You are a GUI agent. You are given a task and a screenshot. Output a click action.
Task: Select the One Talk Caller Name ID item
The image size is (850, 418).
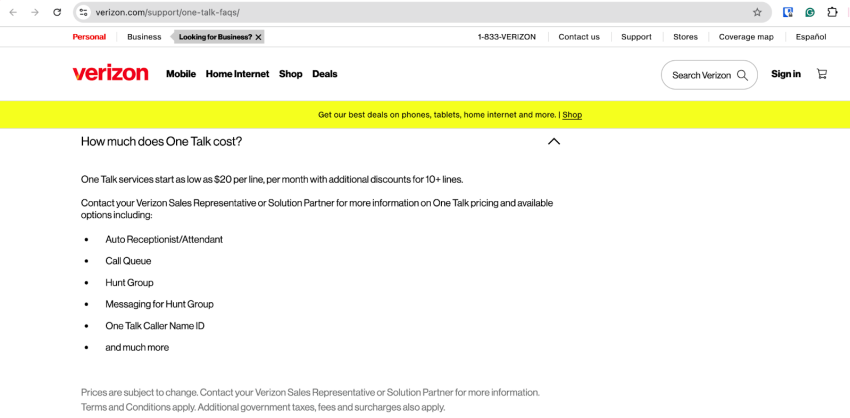pos(155,326)
